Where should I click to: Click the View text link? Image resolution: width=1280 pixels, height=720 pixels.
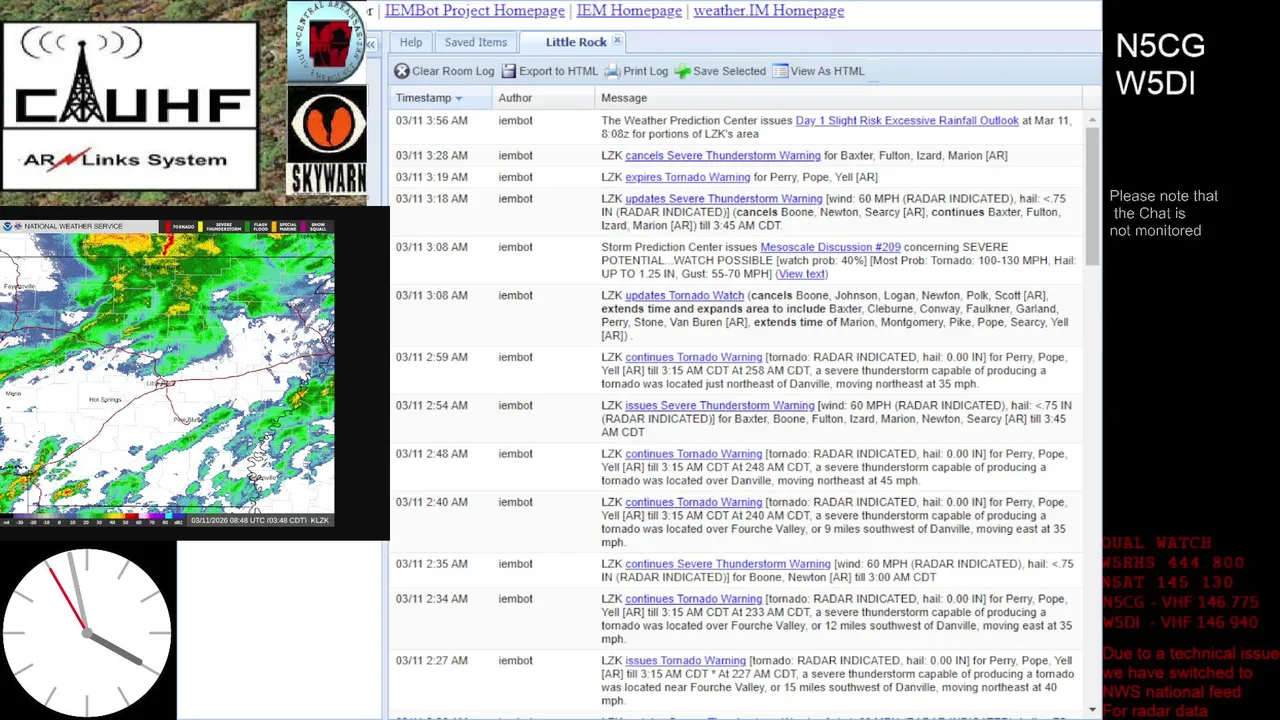[x=802, y=274]
